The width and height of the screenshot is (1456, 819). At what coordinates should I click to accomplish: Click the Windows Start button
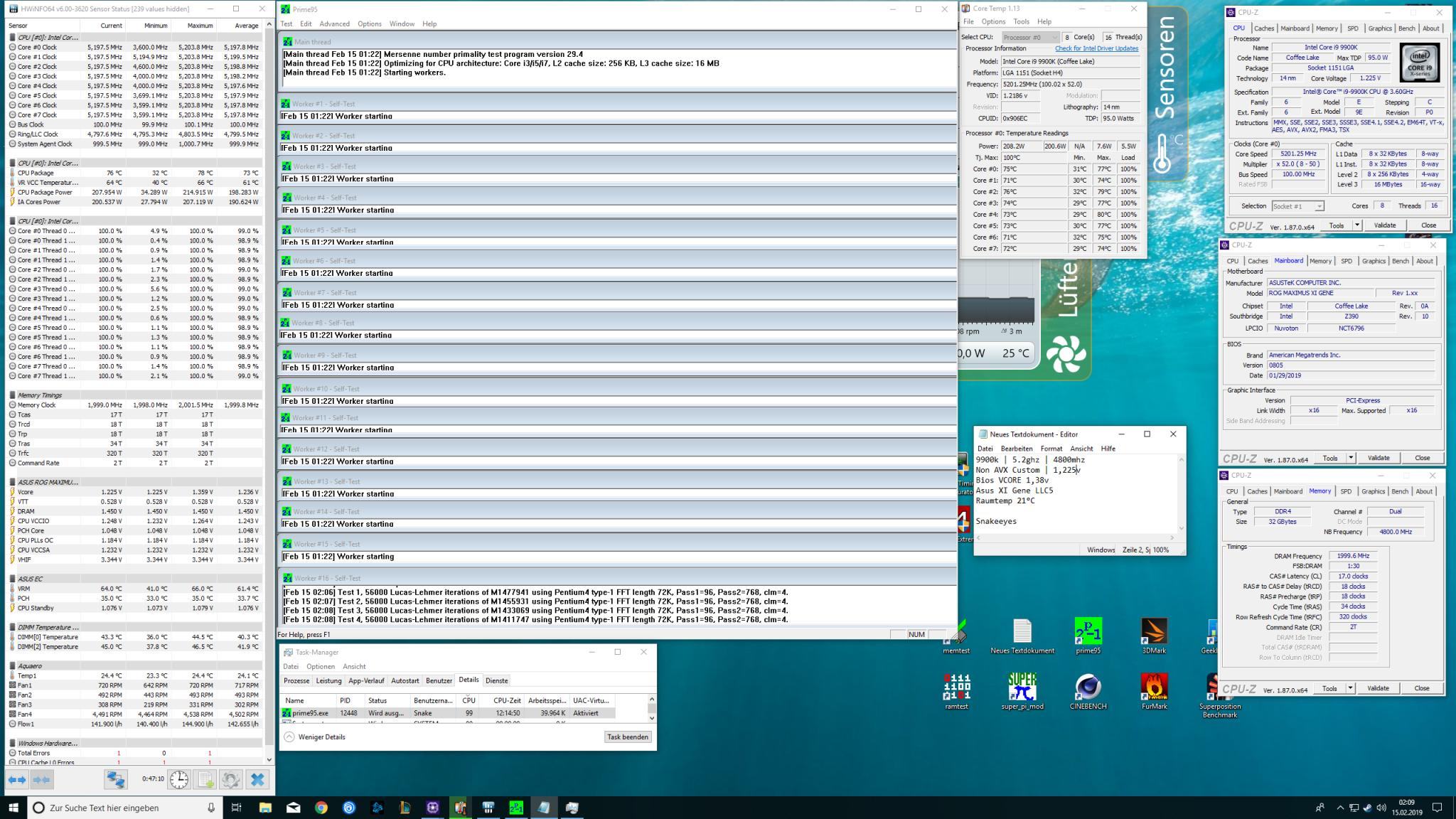click(13, 808)
